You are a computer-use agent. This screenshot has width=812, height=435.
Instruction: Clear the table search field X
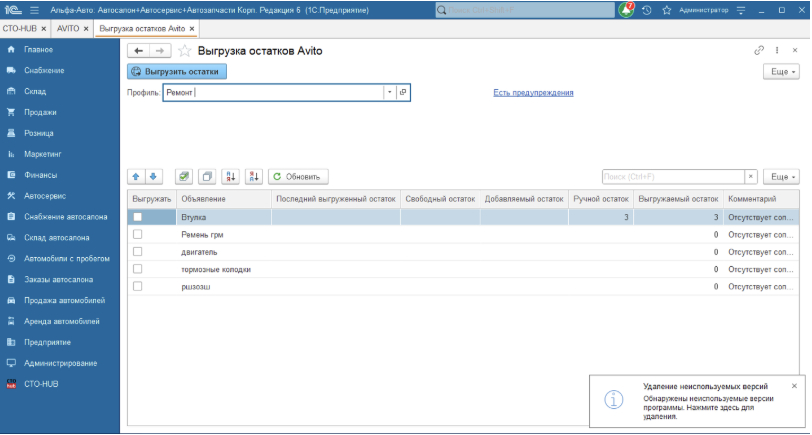click(751, 177)
